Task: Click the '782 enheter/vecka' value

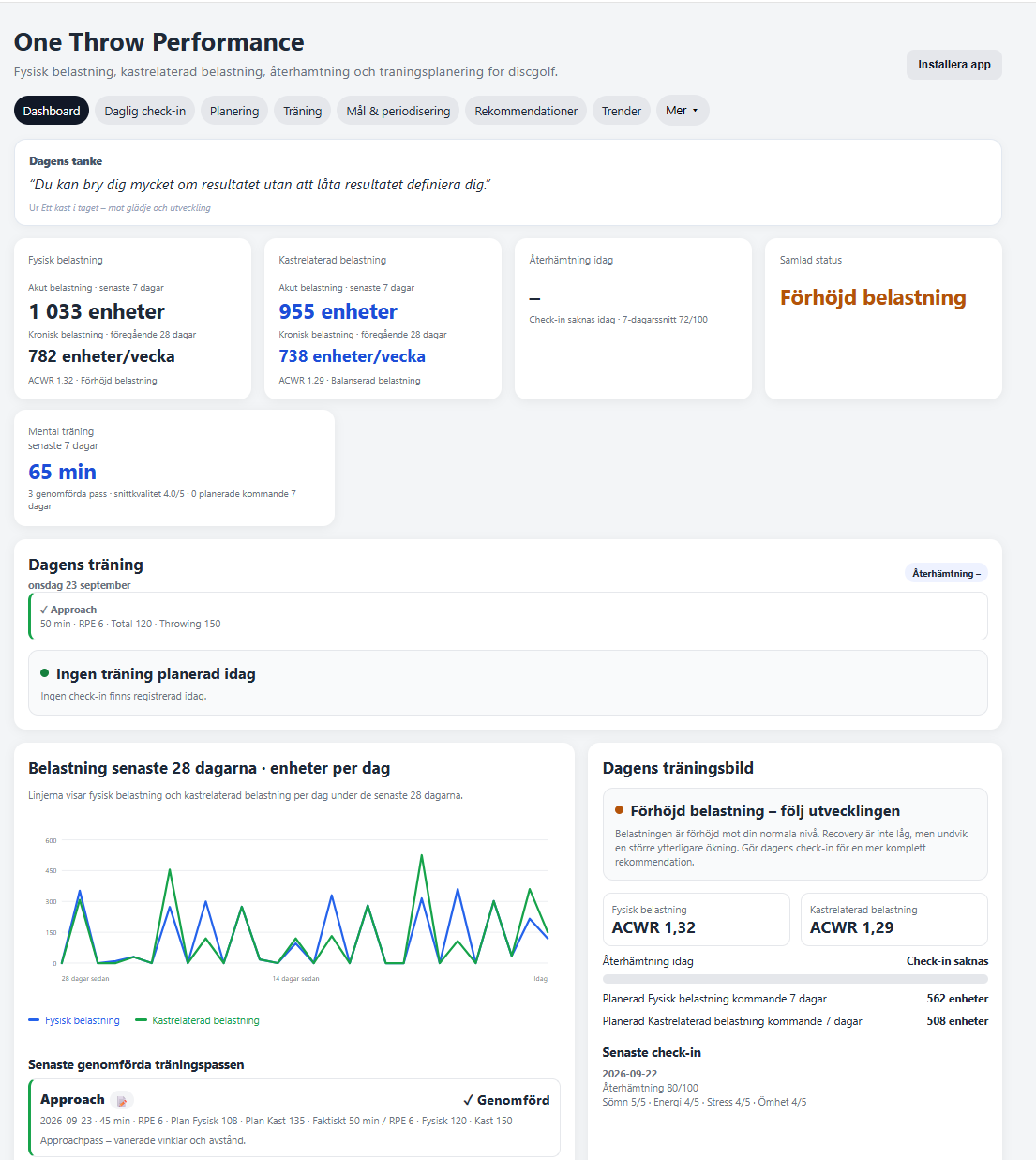Action: coord(101,356)
